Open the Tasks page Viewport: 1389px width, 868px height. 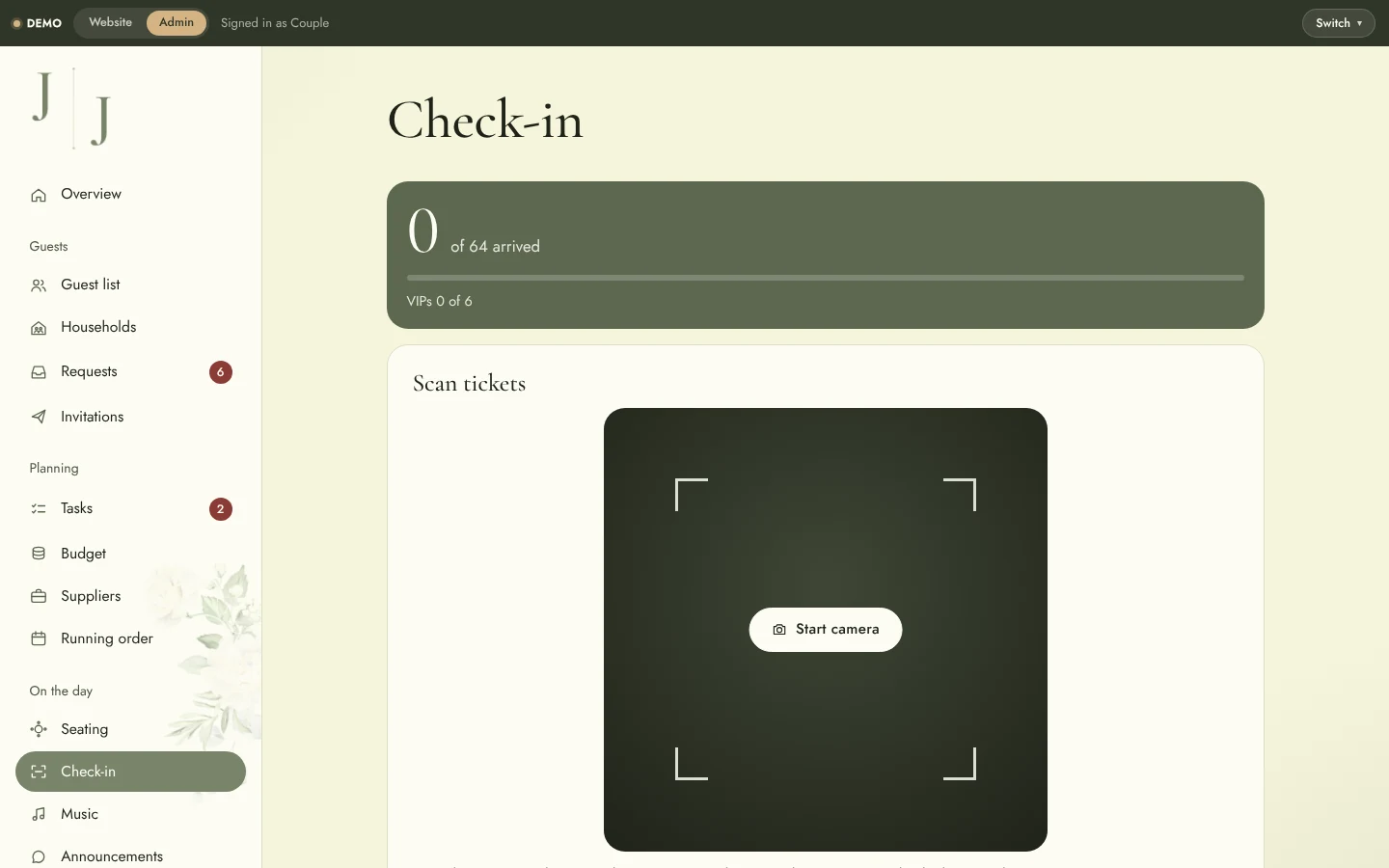[x=130, y=508]
